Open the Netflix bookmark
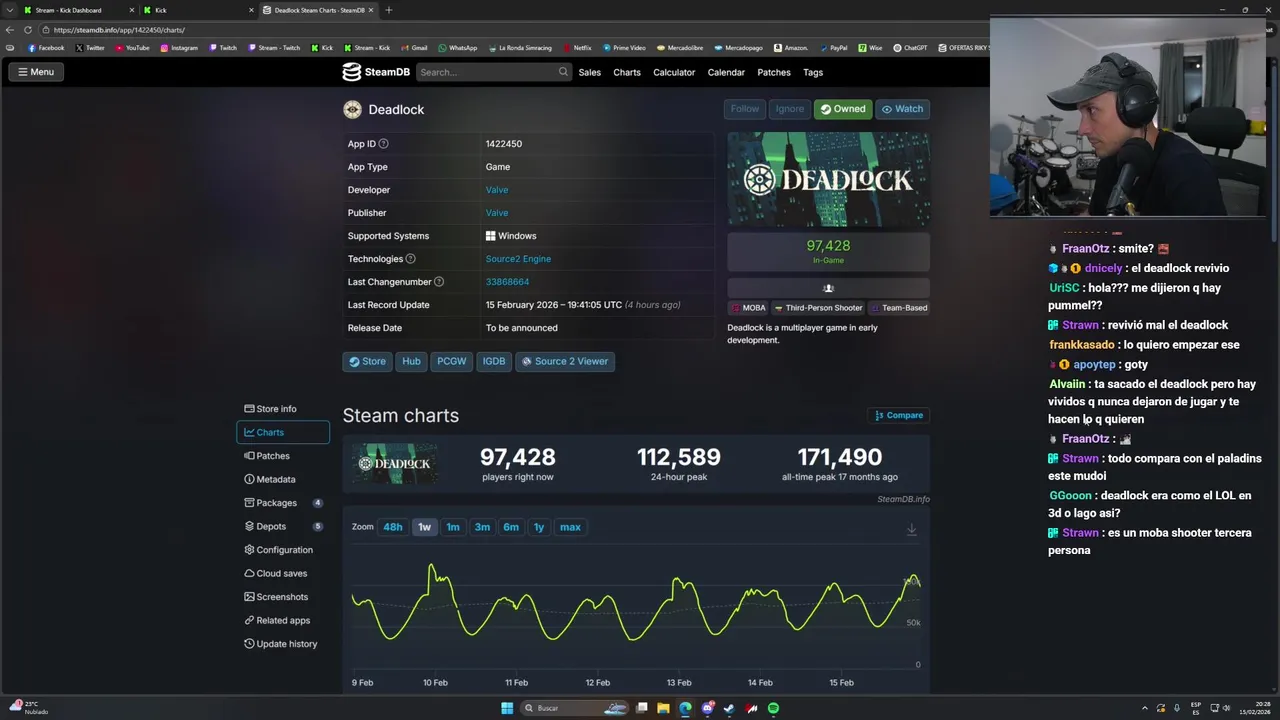 coord(577,48)
